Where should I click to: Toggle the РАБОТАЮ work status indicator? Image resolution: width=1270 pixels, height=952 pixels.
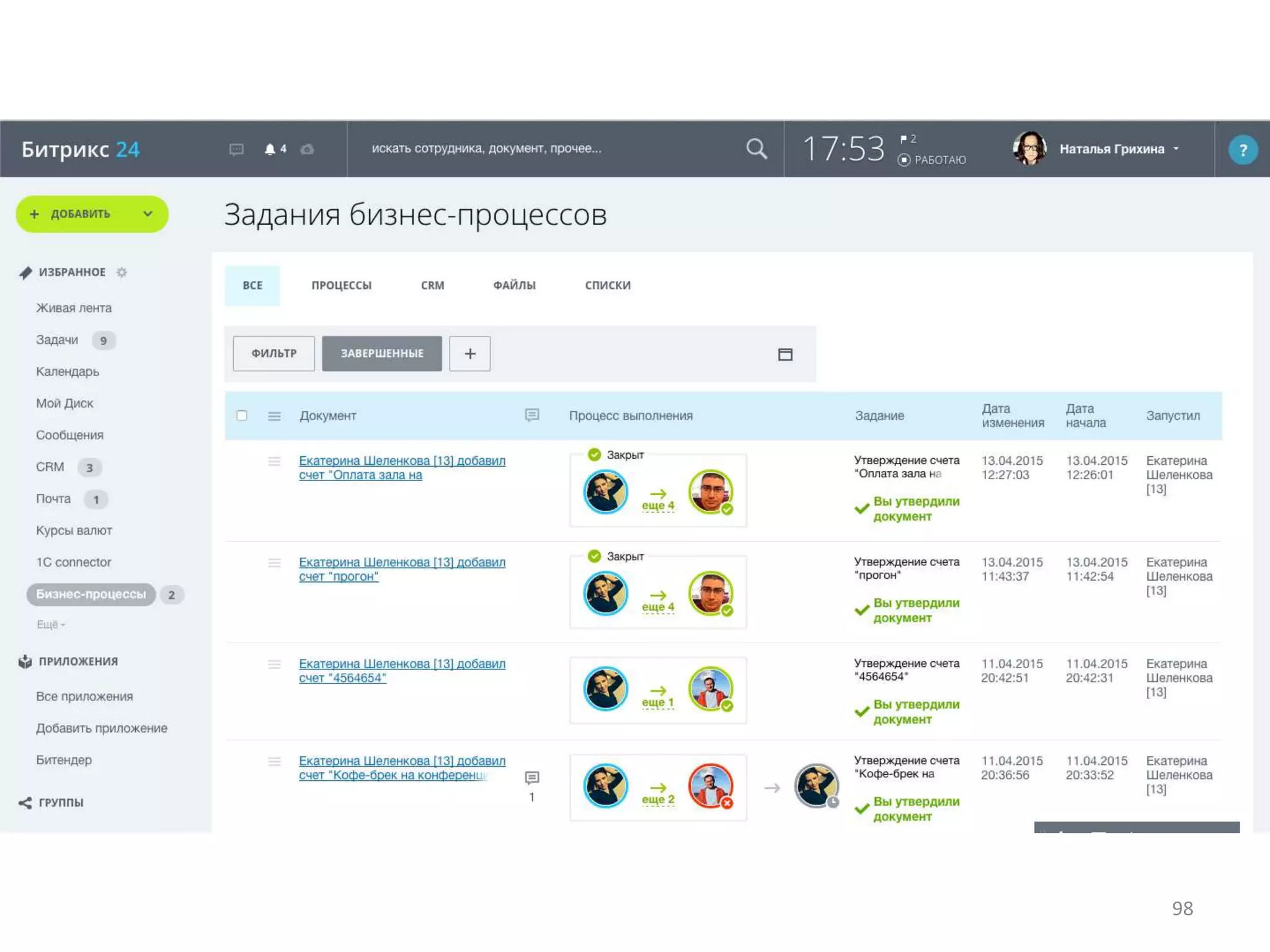pos(931,160)
